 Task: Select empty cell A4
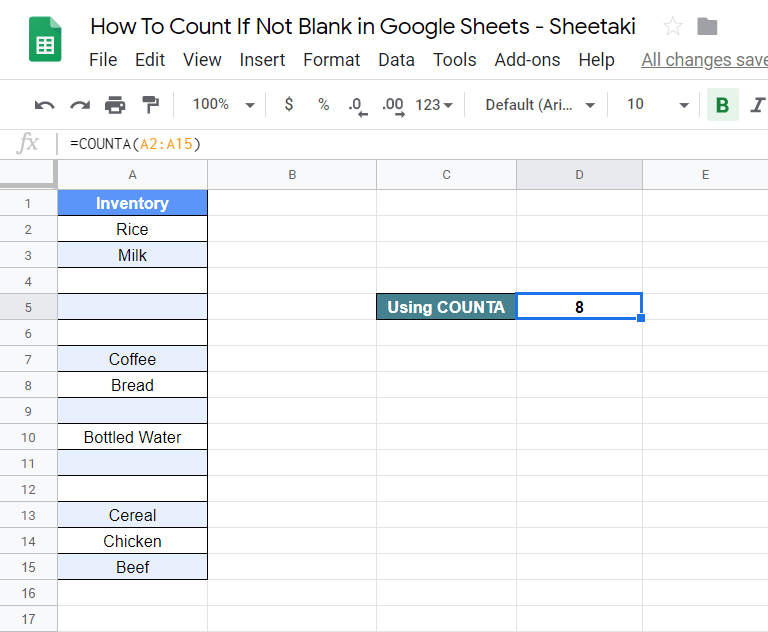132,281
